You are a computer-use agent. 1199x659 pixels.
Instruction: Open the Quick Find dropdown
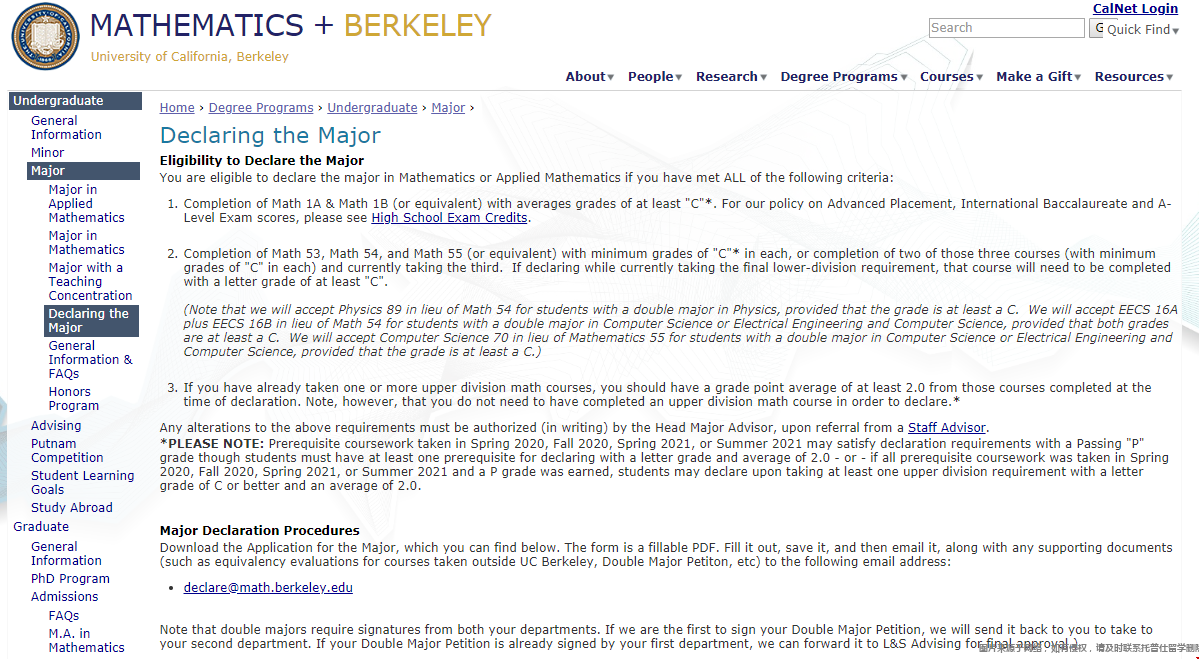point(1142,30)
